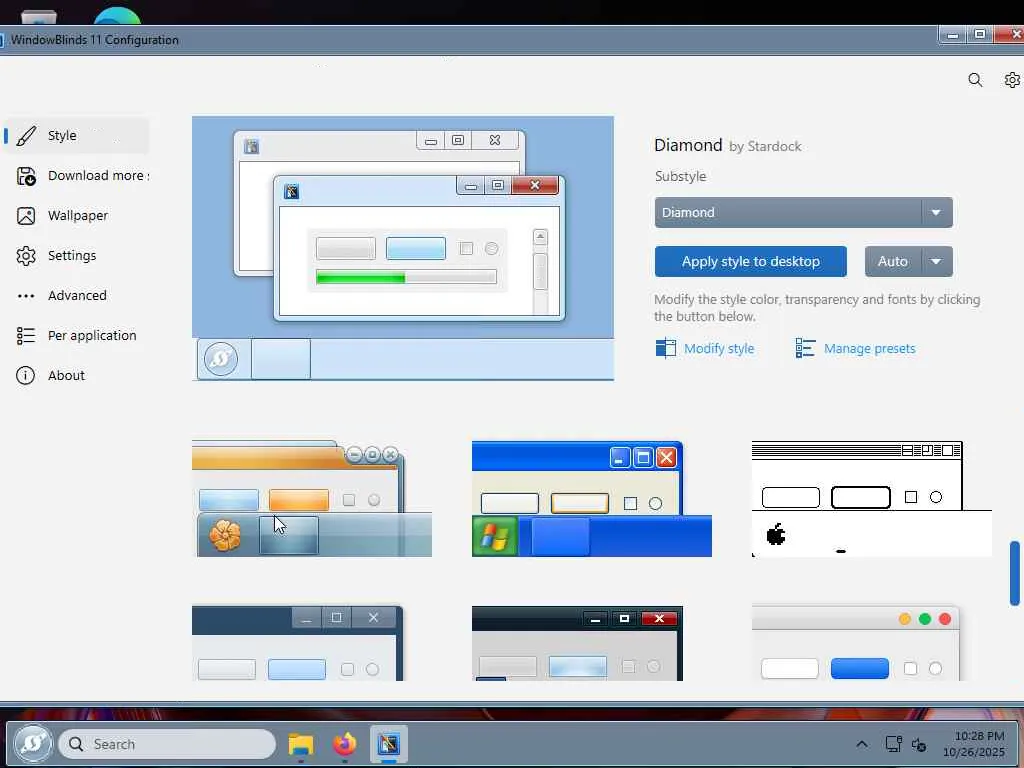This screenshot has height=768, width=1024.
Task: Open search with magnifier icon at top
Action: 975,80
